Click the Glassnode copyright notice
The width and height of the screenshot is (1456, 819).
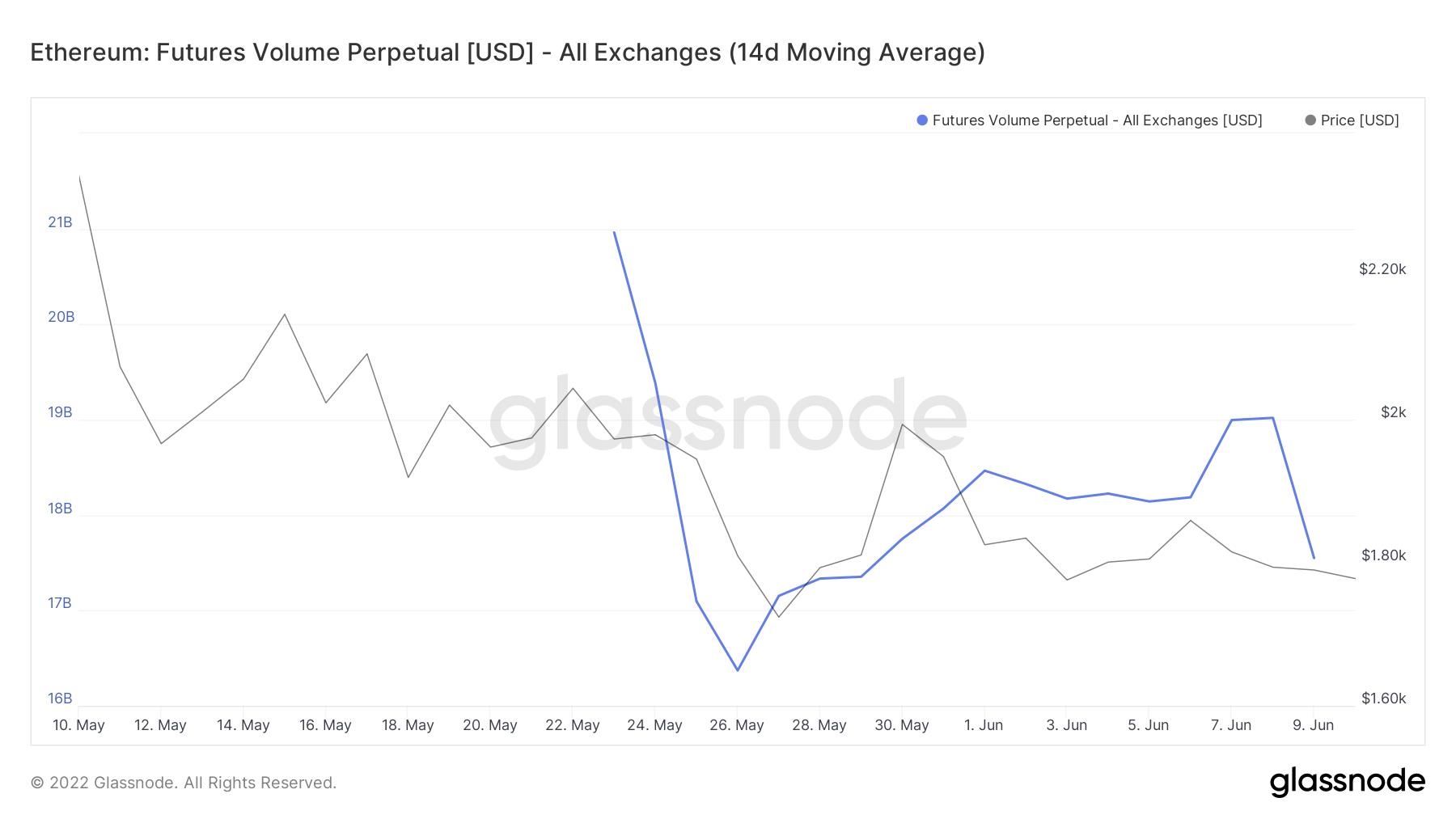pyautogui.click(x=184, y=783)
